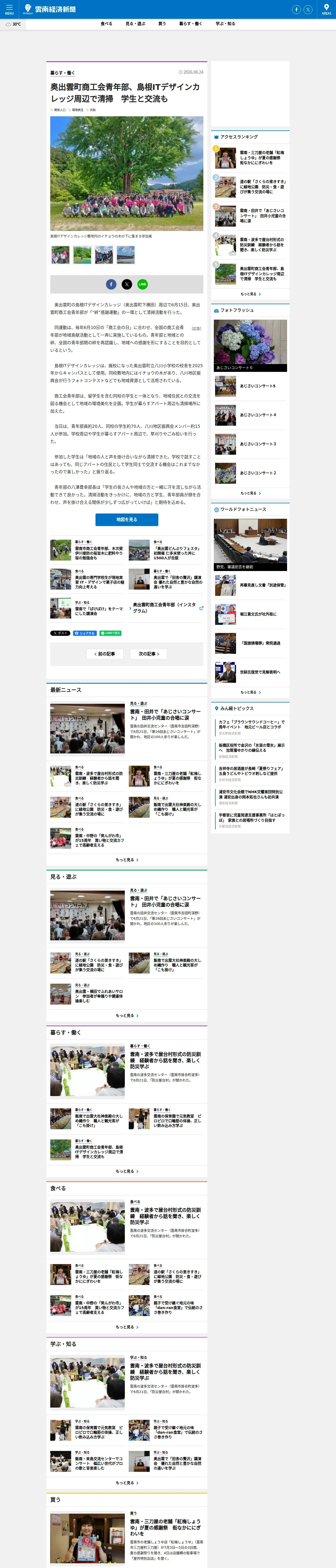Select 暮らす・働く in the top navigation
The width and height of the screenshot is (336, 1568).
pyautogui.click(x=190, y=24)
